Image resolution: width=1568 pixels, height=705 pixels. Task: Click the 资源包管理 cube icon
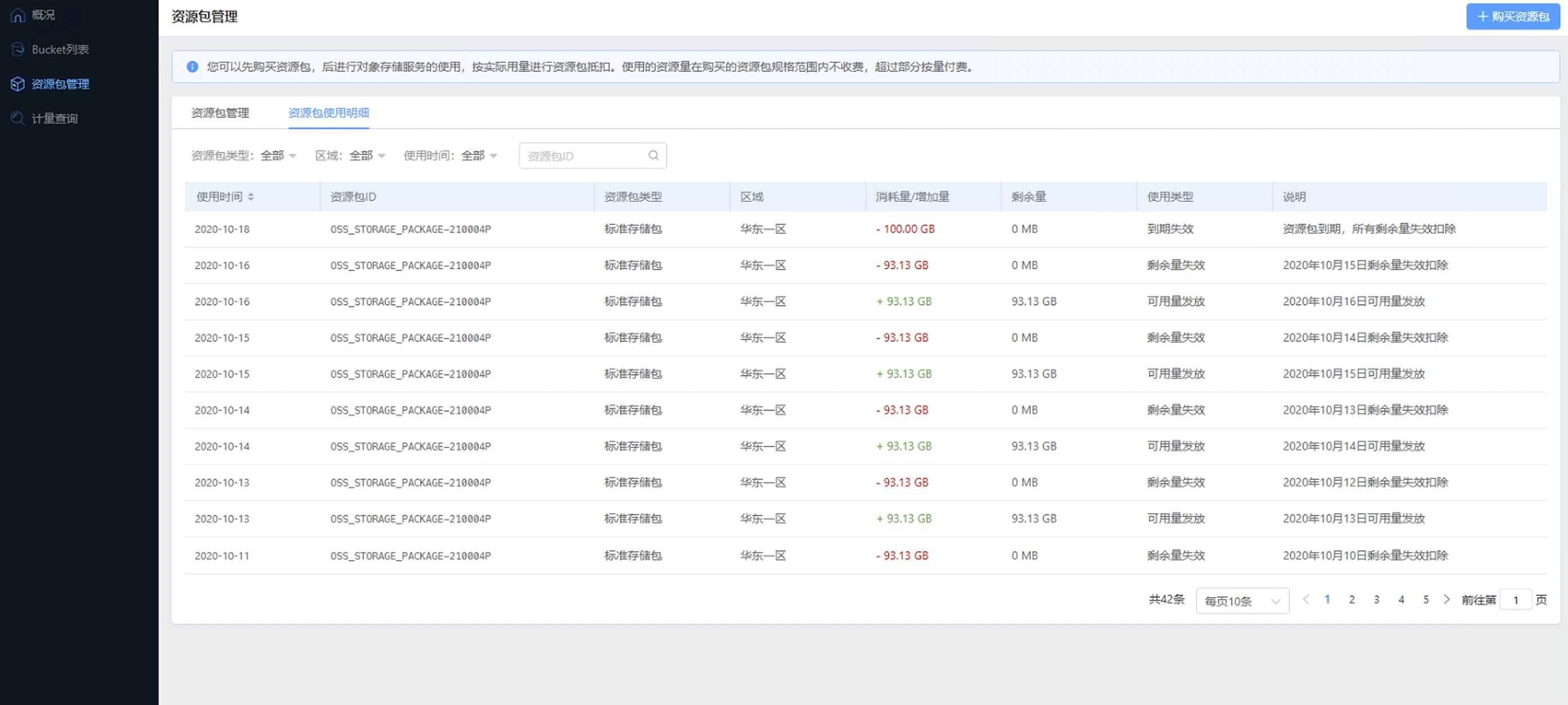pos(17,84)
